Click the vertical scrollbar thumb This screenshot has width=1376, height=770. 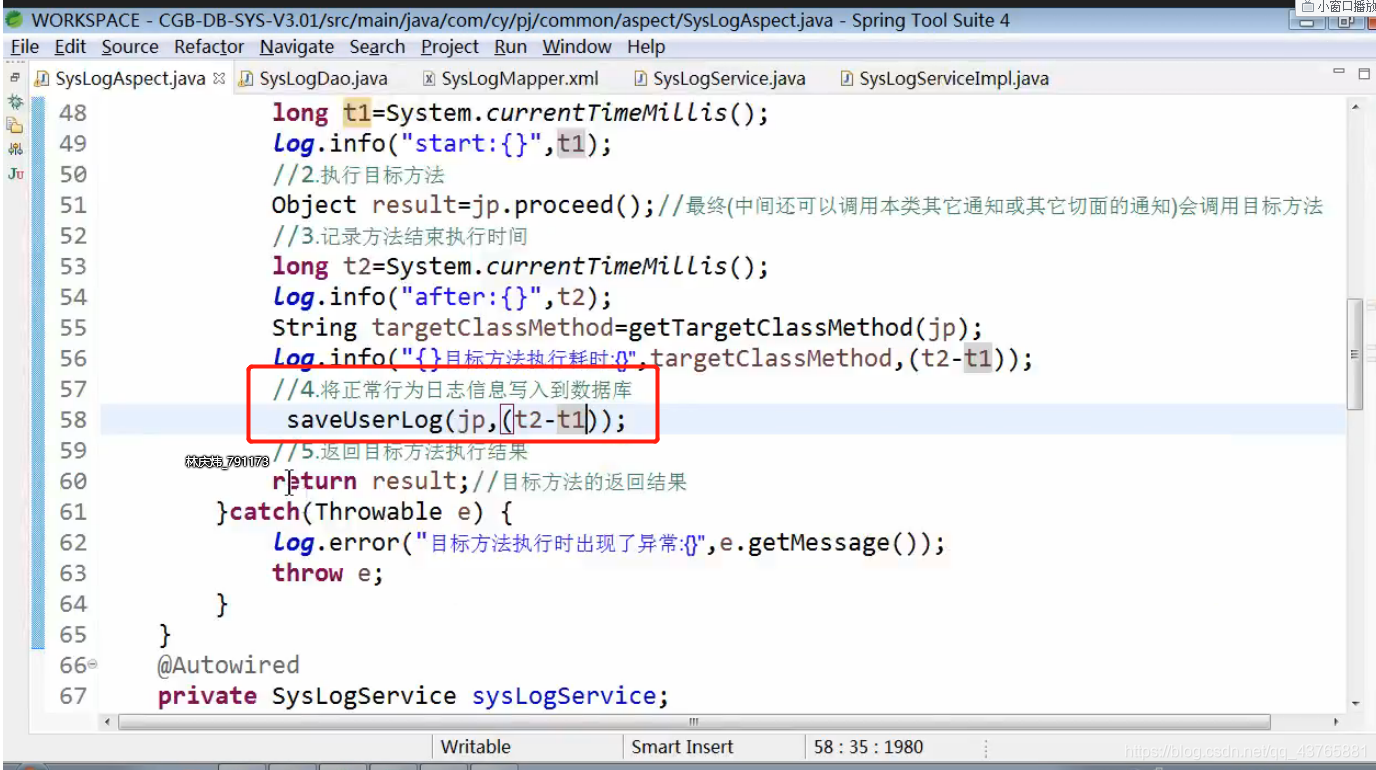point(1356,353)
